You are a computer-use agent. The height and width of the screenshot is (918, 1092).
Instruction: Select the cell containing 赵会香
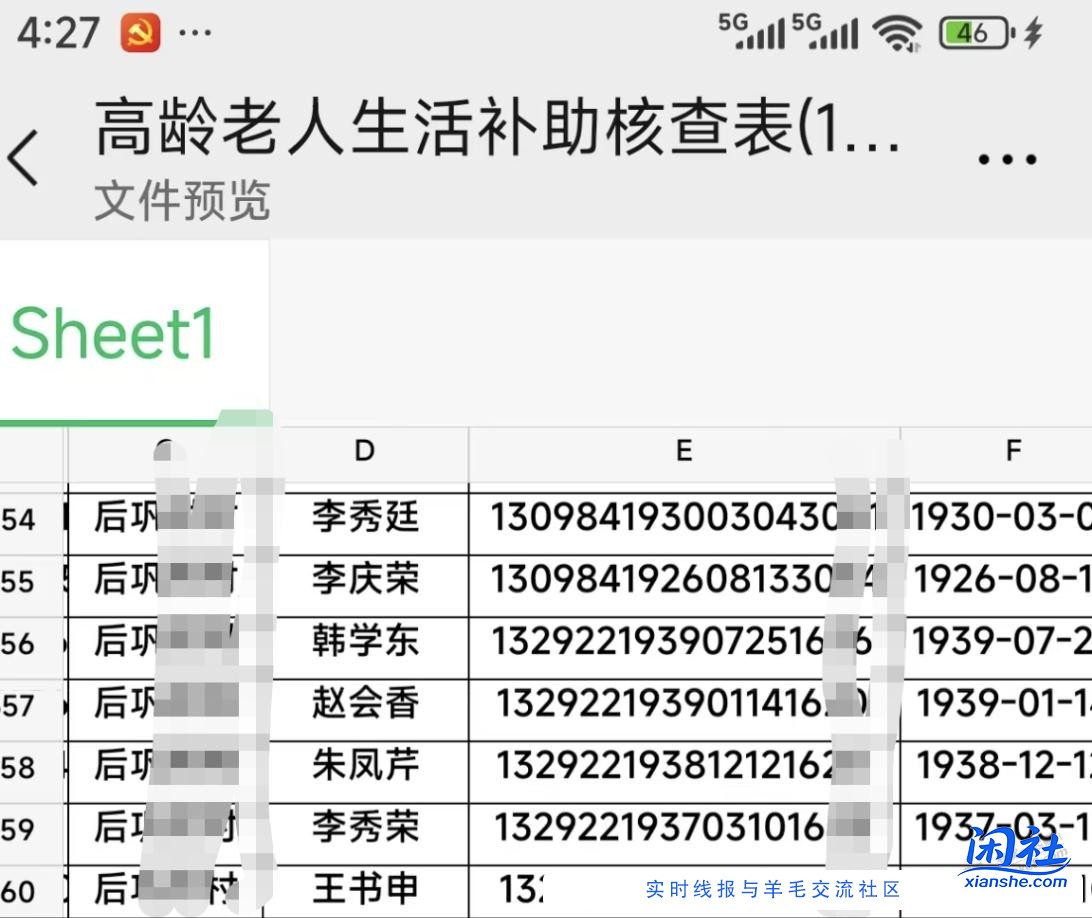click(364, 705)
